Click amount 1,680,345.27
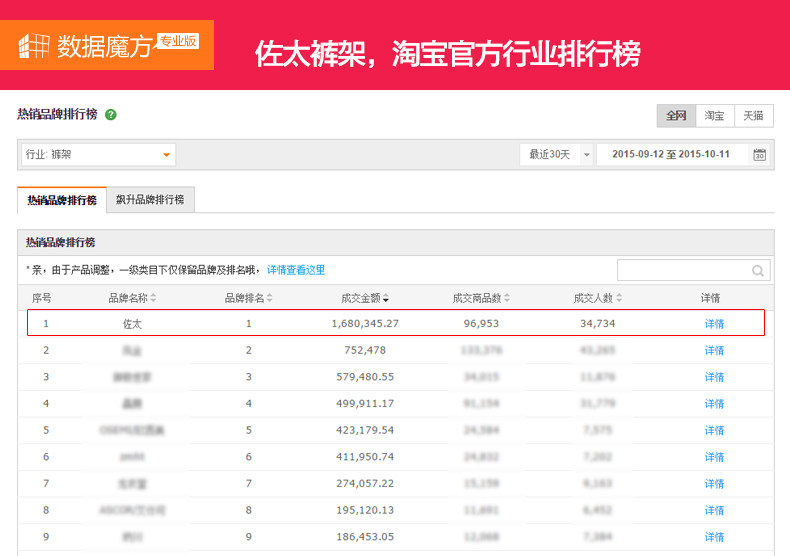Screen dimensions: 790x556 [x=365, y=323]
